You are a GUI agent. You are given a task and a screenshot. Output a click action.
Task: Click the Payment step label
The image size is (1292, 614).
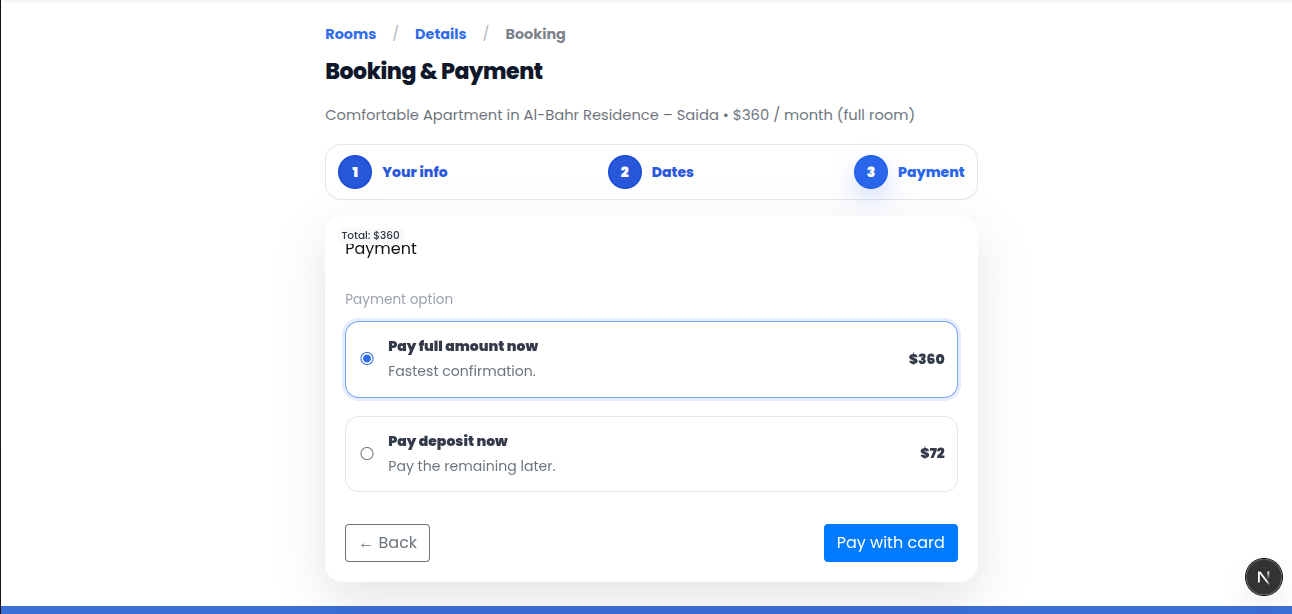click(931, 172)
